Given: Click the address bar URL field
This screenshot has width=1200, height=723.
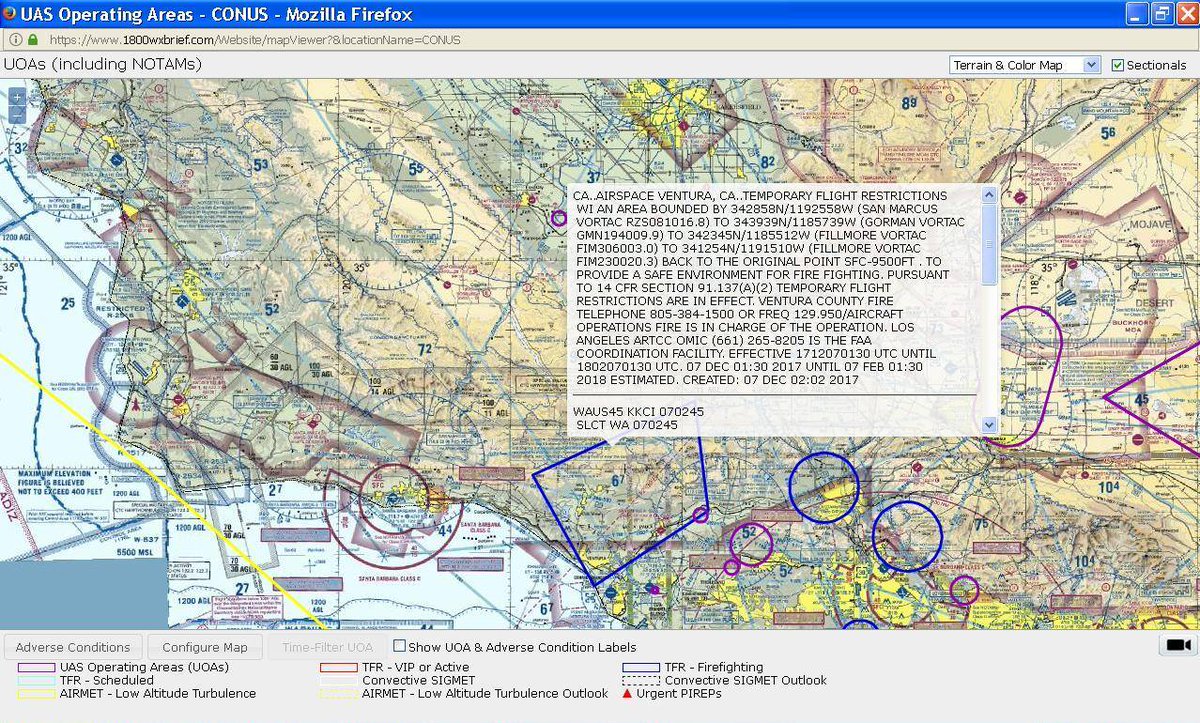Looking at the screenshot, I should tap(600, 40).
